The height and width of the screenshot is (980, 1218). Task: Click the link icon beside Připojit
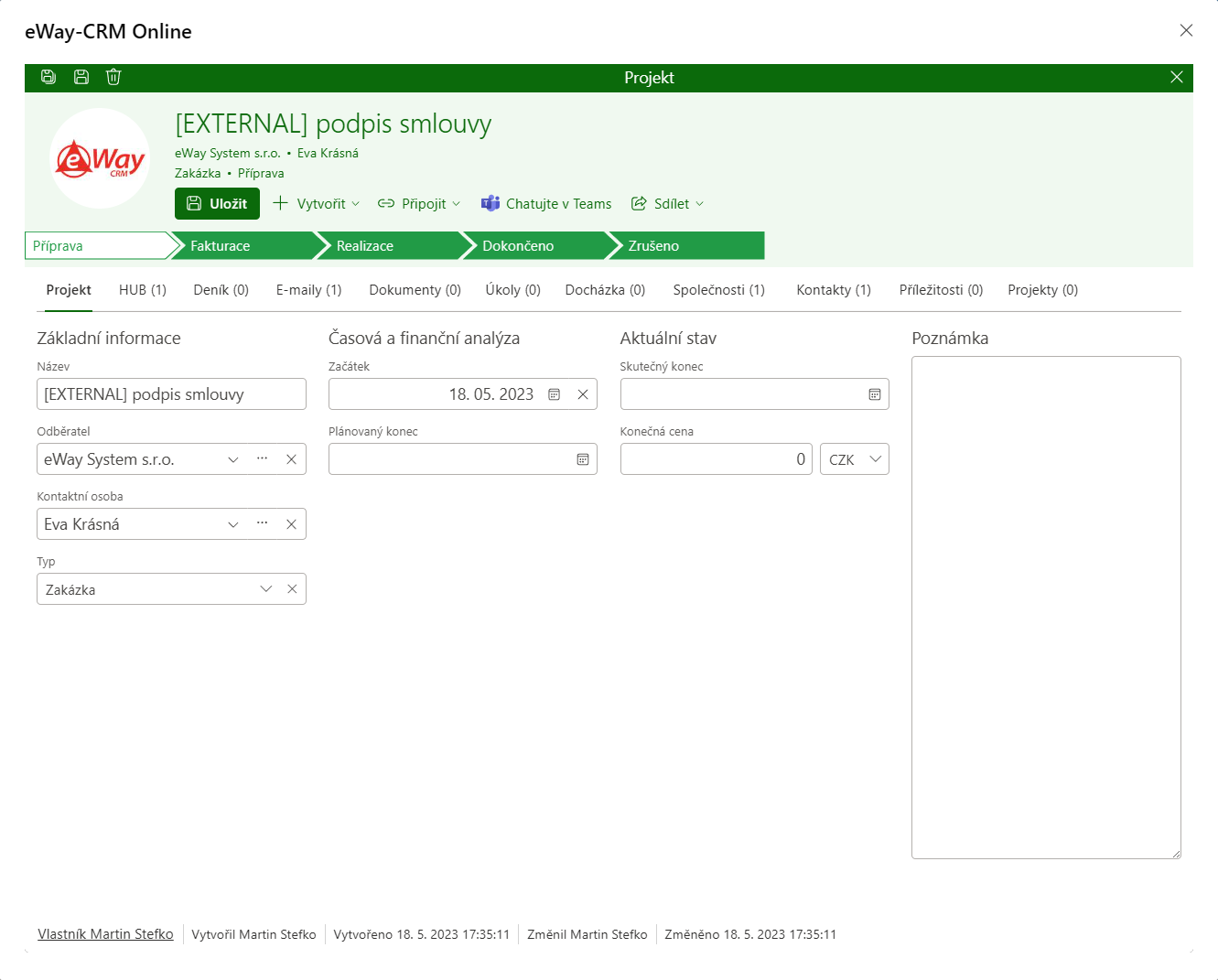point(386,203)
